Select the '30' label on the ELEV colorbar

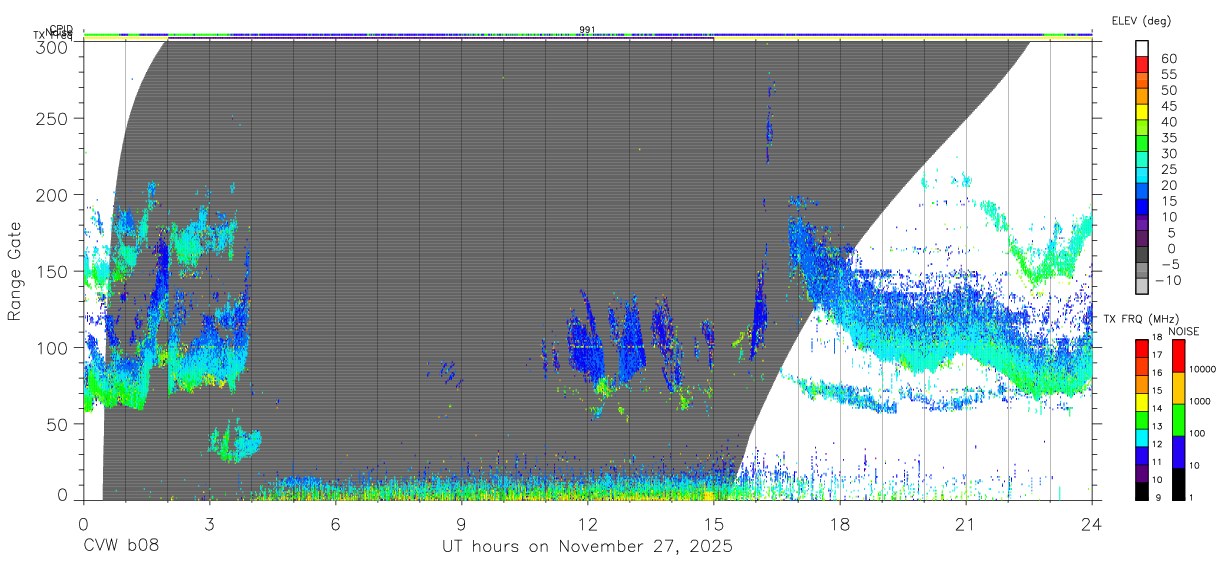pyautogui.click(x=1169, y=153)
